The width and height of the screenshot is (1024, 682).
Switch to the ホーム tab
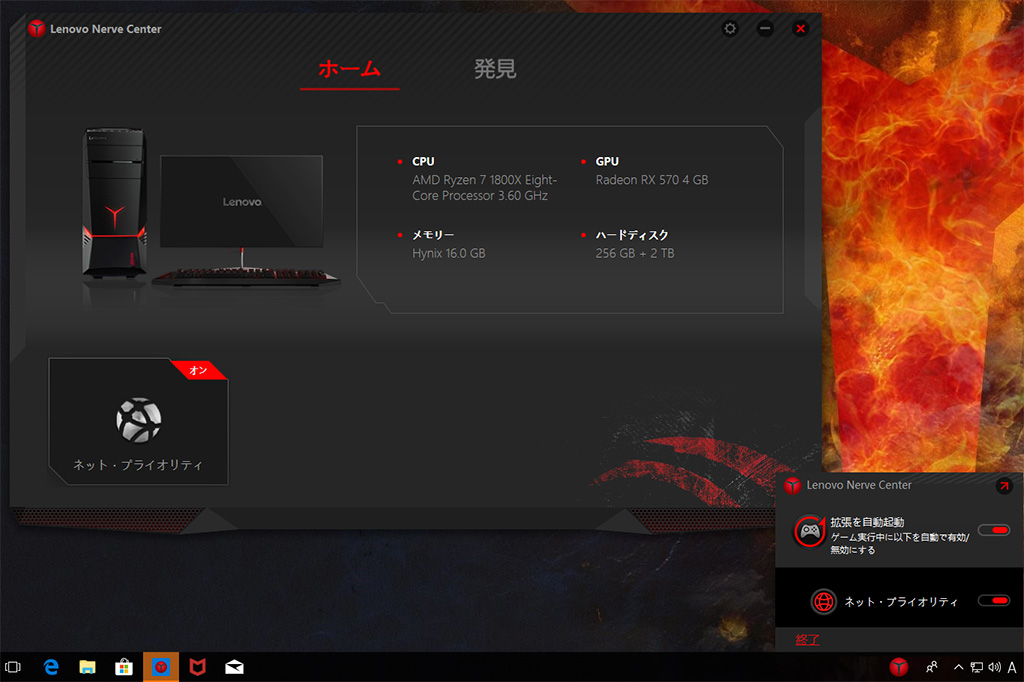tap(349, 69)
